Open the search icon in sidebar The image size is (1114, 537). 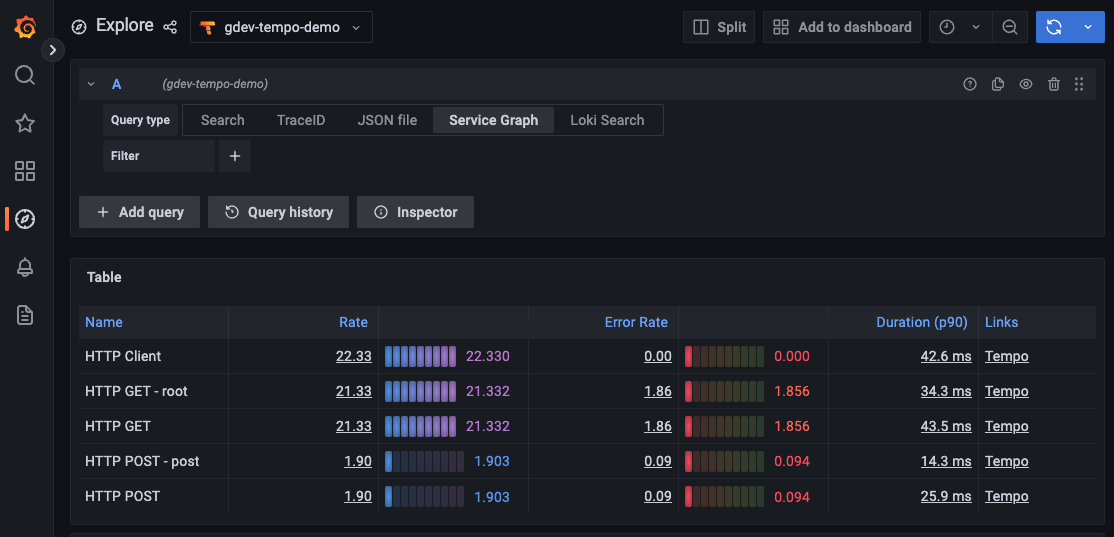pos(26,75)
